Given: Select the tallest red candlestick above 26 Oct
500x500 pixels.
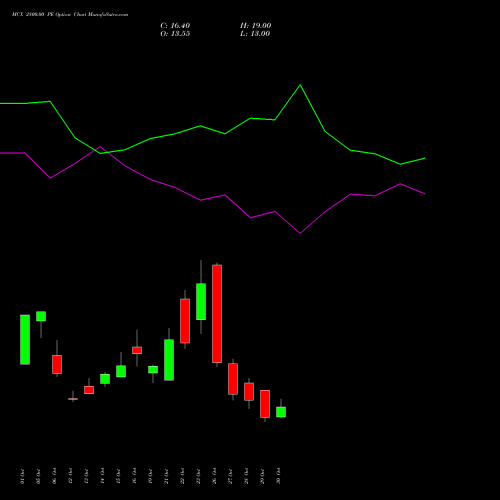Looking at the screenshot, I should 217,314.
